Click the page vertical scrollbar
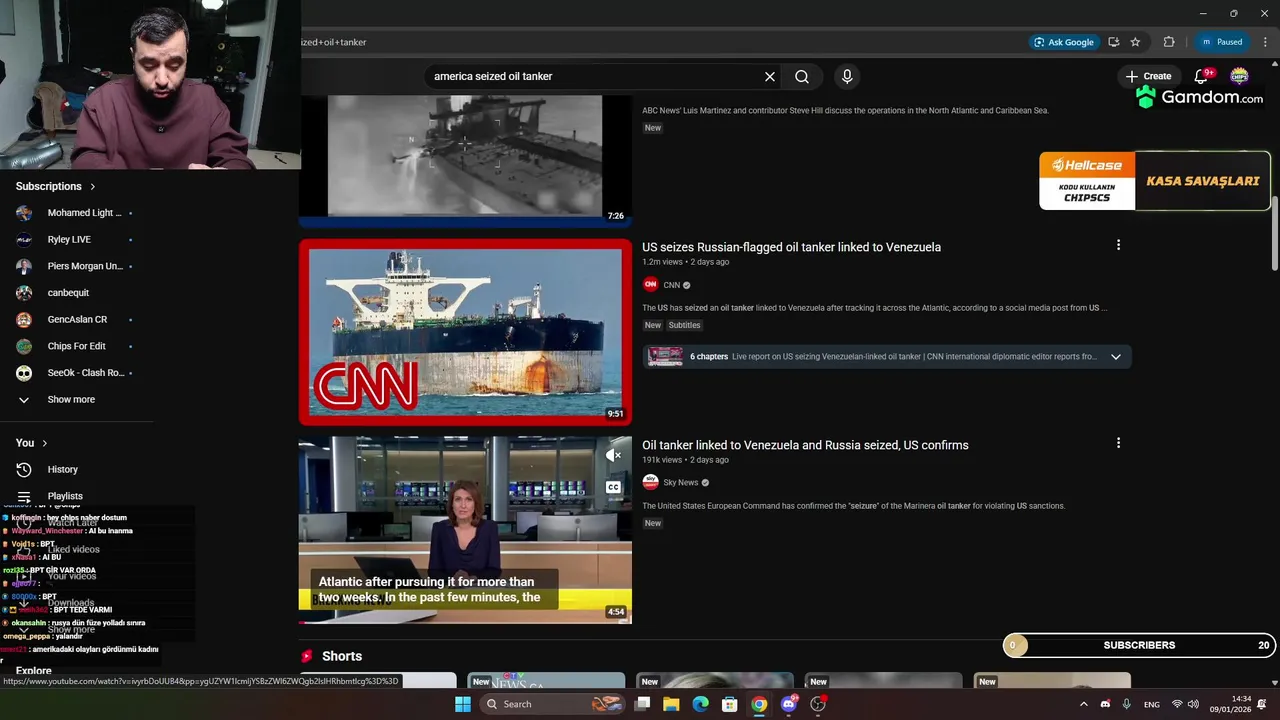Screen dimensions: 1280x720 coord(1275,233)
